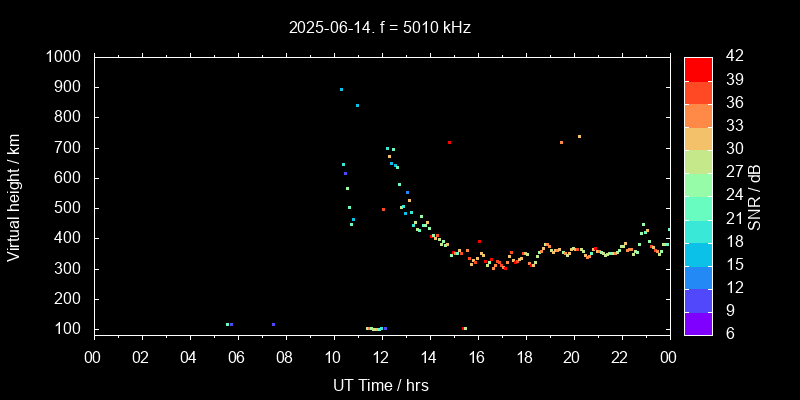Click the 'UT Time / hrs' axis label
The height and width of the screenshot is (400, 800).
pyautogui.click(x=380, y=384)
